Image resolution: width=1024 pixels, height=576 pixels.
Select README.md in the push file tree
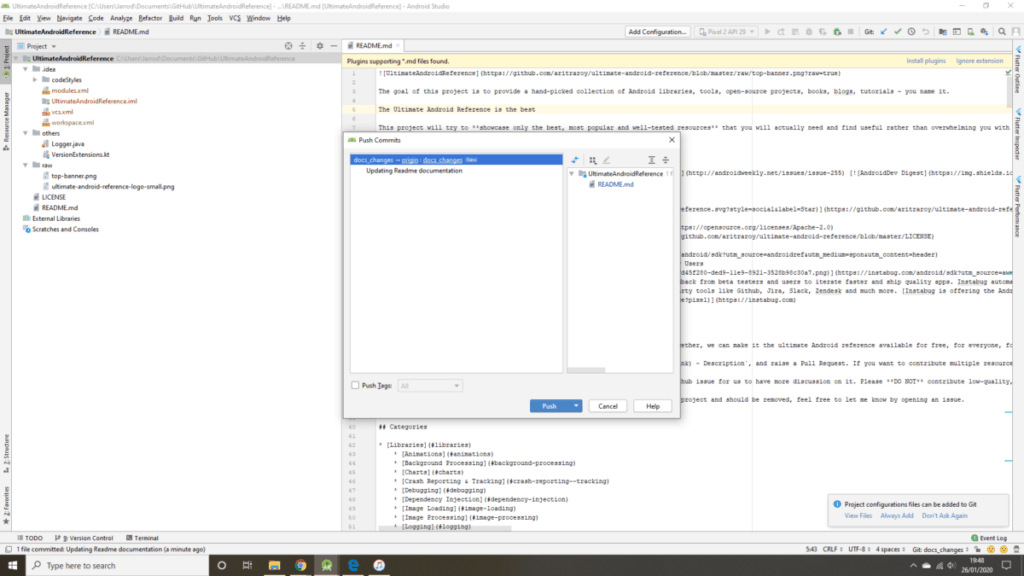pos(615,184)
